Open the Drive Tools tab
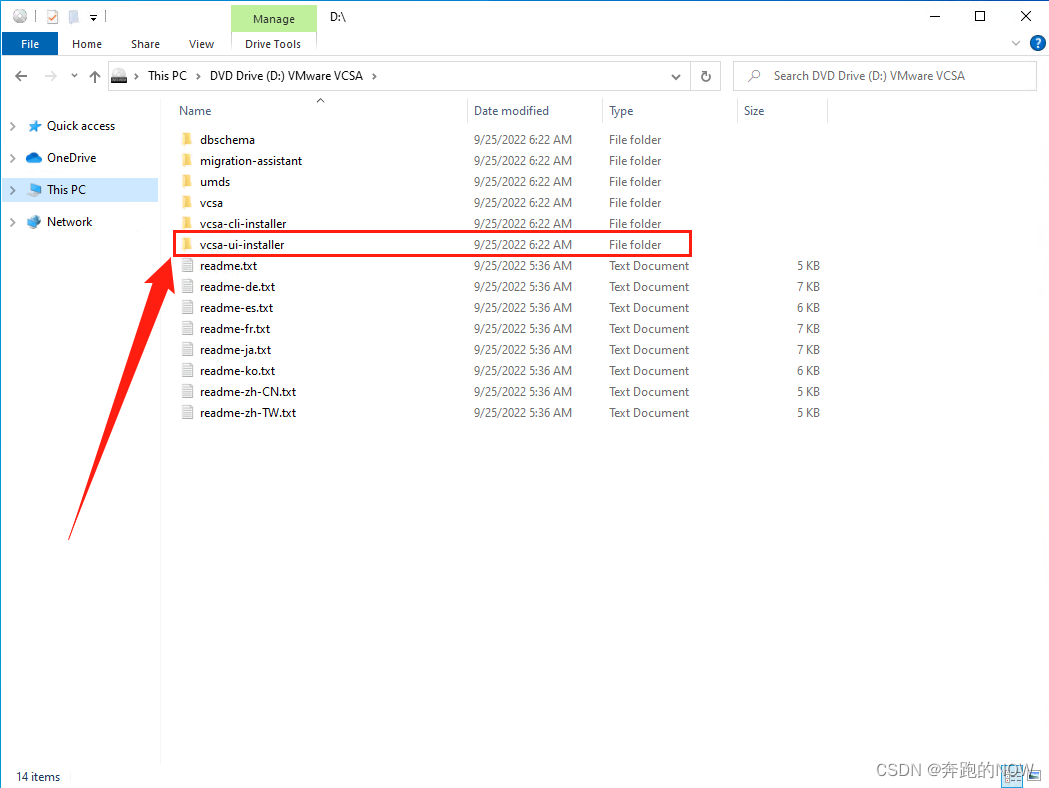Viewport: 1049px width, 788px height. tap(273, 44)
